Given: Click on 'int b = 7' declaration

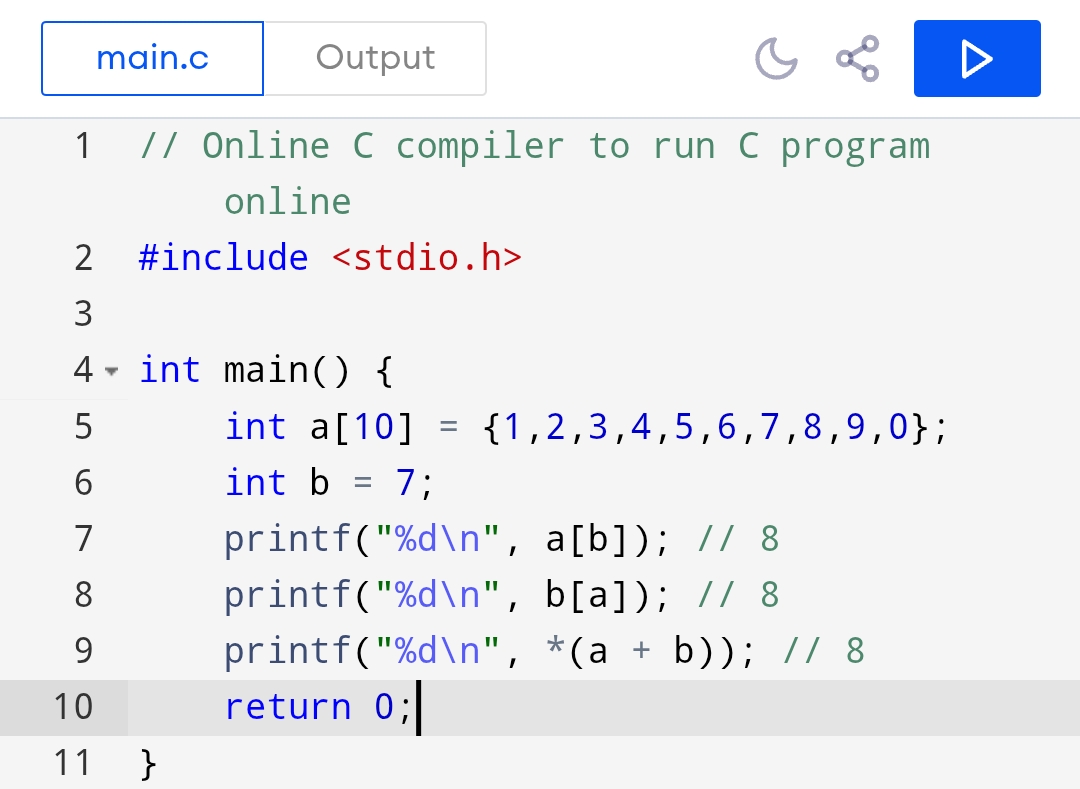Looking at the screenshot, I should click(x=329, y=483).
